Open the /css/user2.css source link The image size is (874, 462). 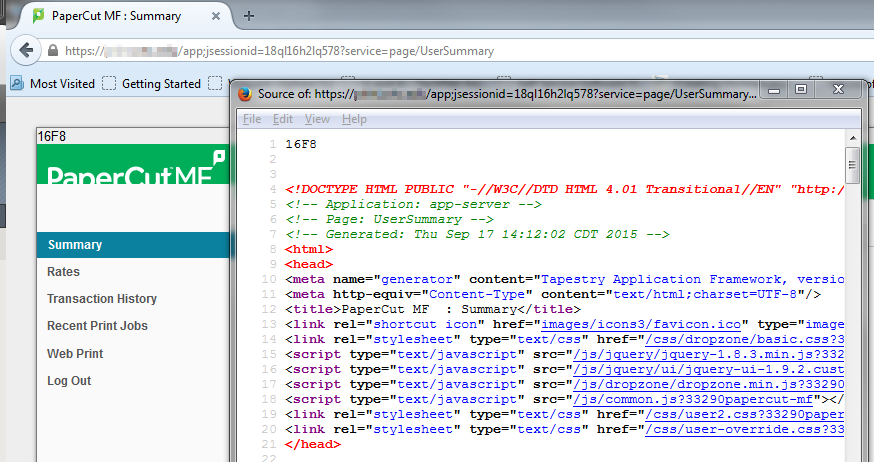coord(744,415)
